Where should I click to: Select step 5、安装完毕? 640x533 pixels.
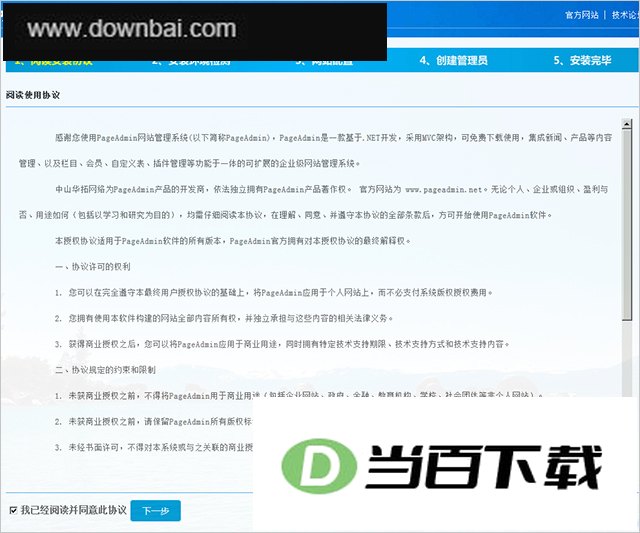582,60
